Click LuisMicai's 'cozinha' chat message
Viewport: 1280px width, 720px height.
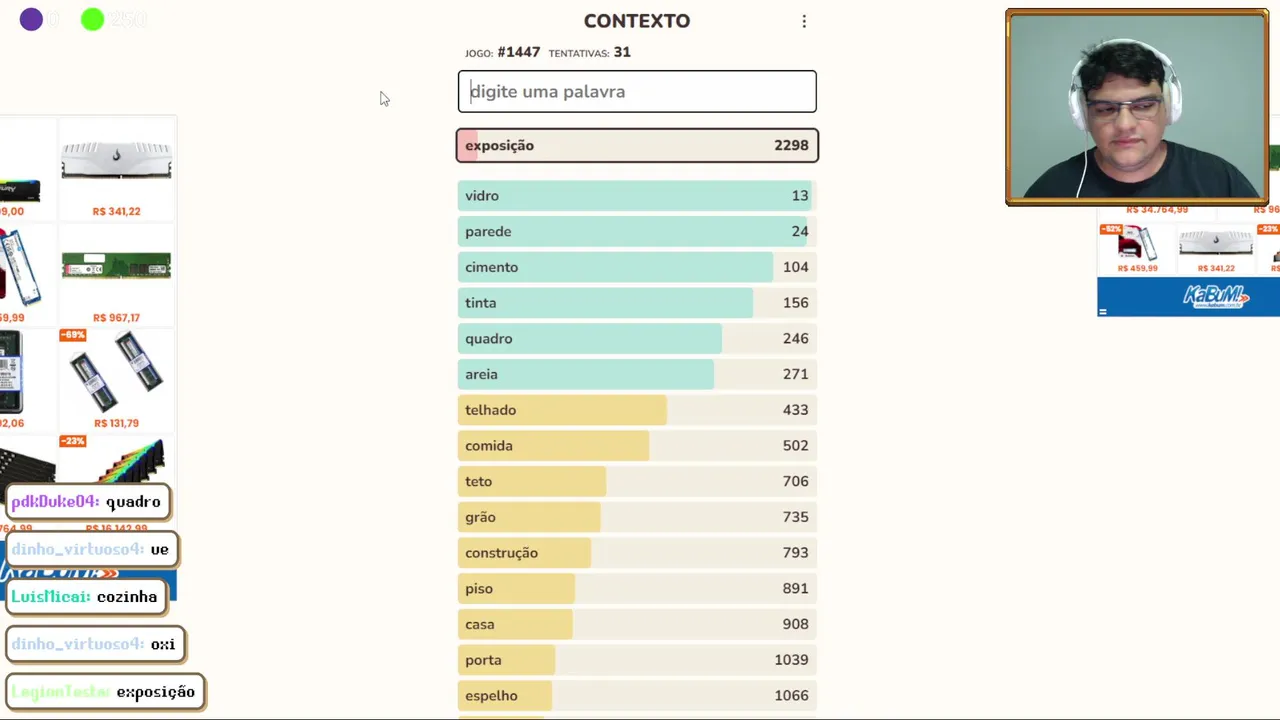point(84,597)
